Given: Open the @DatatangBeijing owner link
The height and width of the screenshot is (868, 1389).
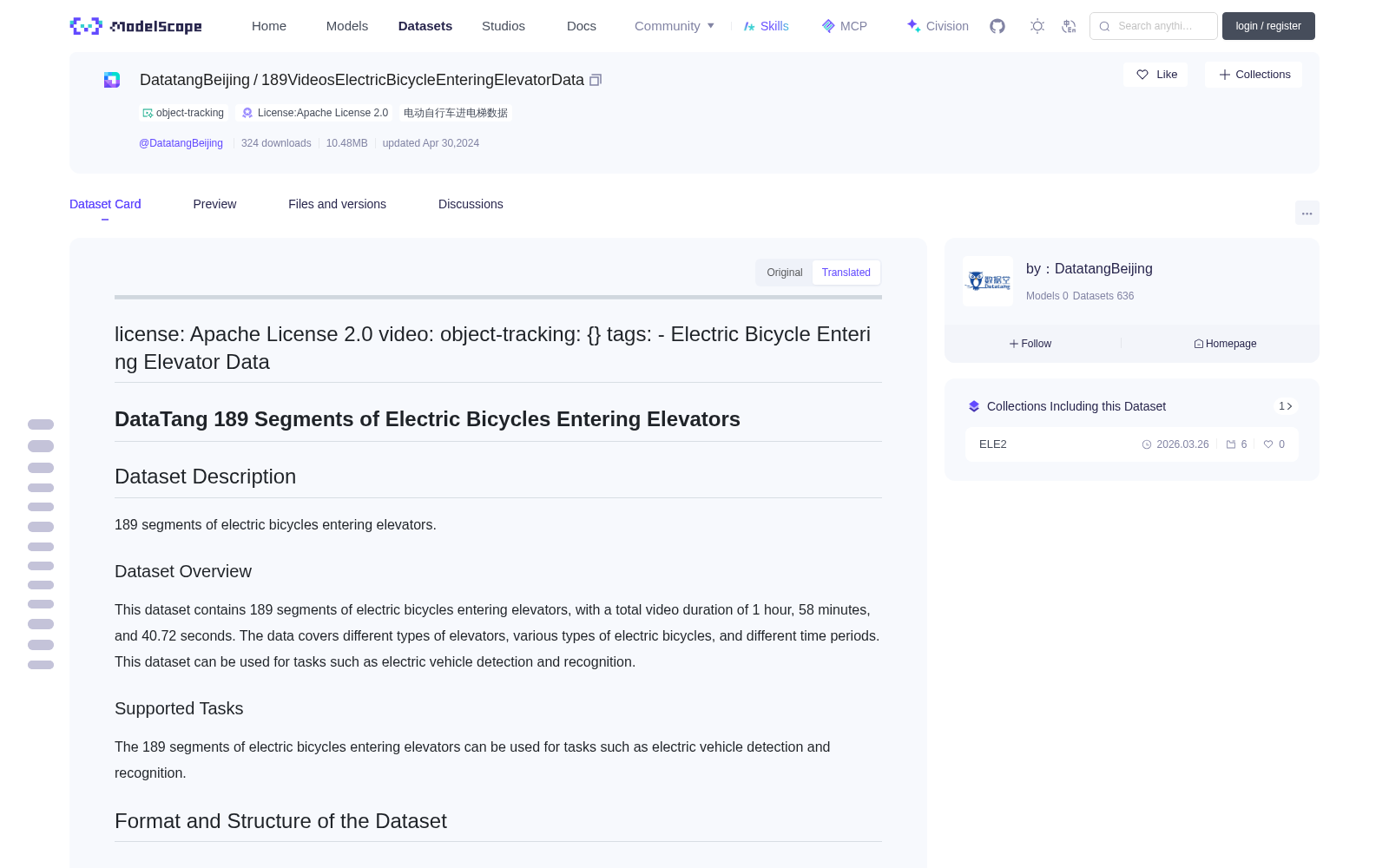Looking at the screenshot, I should tap(181, 143).
